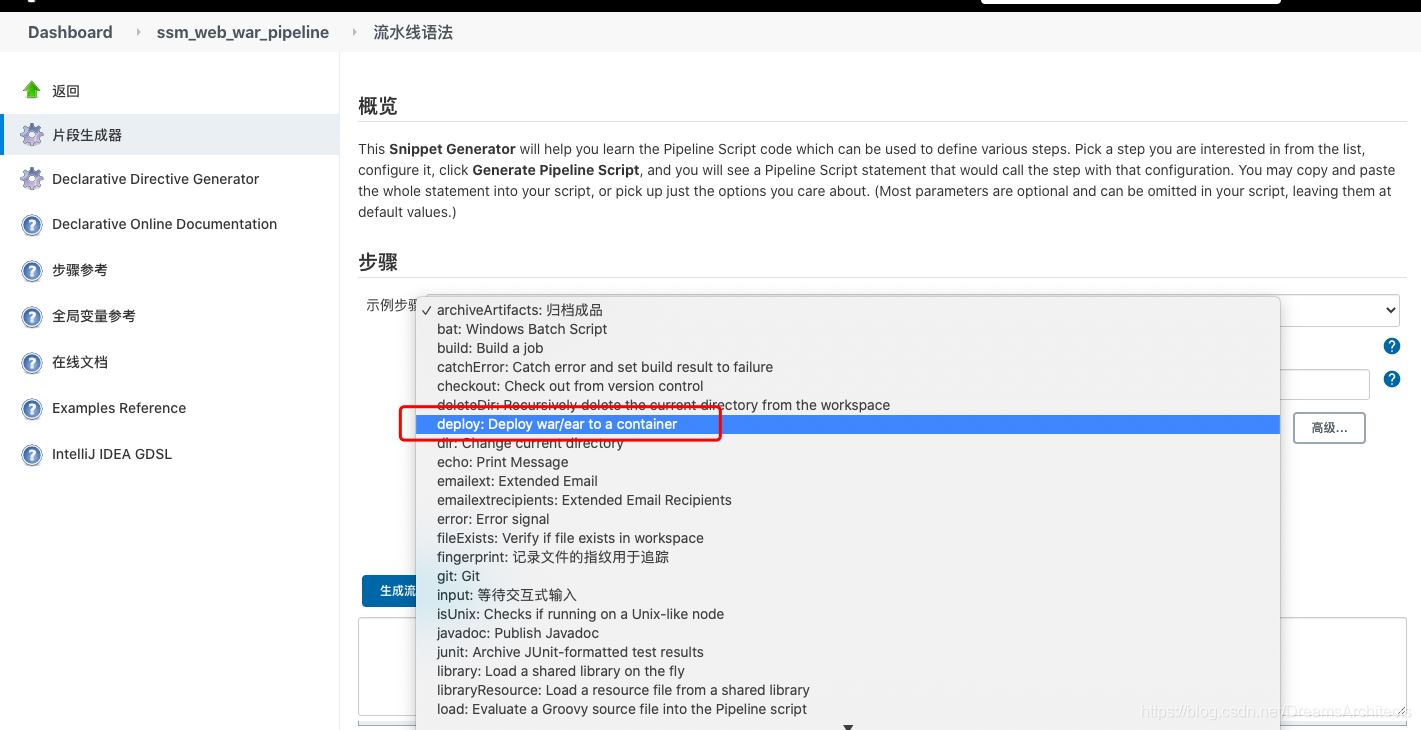Viewport: 1421px width, 730px height.
Task: Expand the 示例步骤 select box arrow
Action: (1389, 310)
